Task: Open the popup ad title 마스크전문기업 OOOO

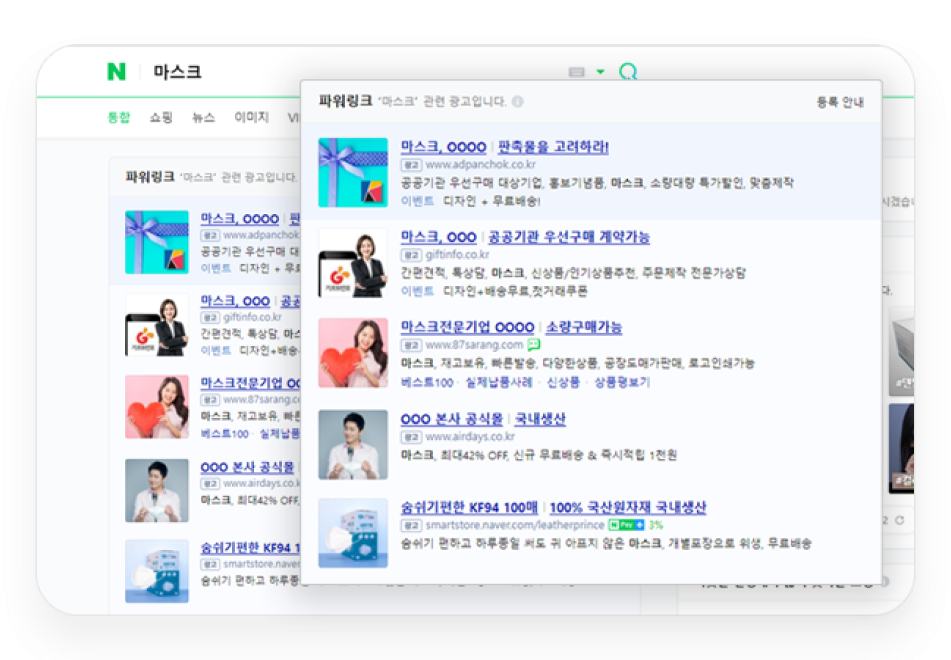Action: (x=468, y=327)
